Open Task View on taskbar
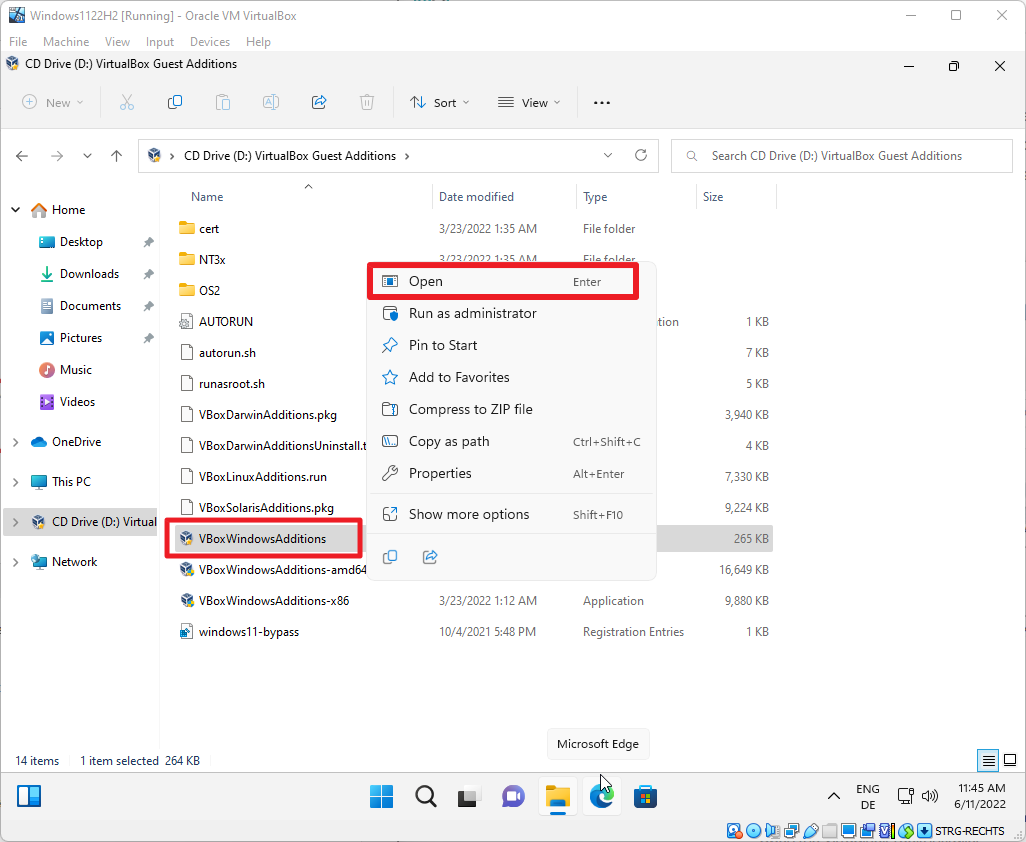Image resolution: width=1026 pixels, height=842 pixels. click(x=469, y=796)
